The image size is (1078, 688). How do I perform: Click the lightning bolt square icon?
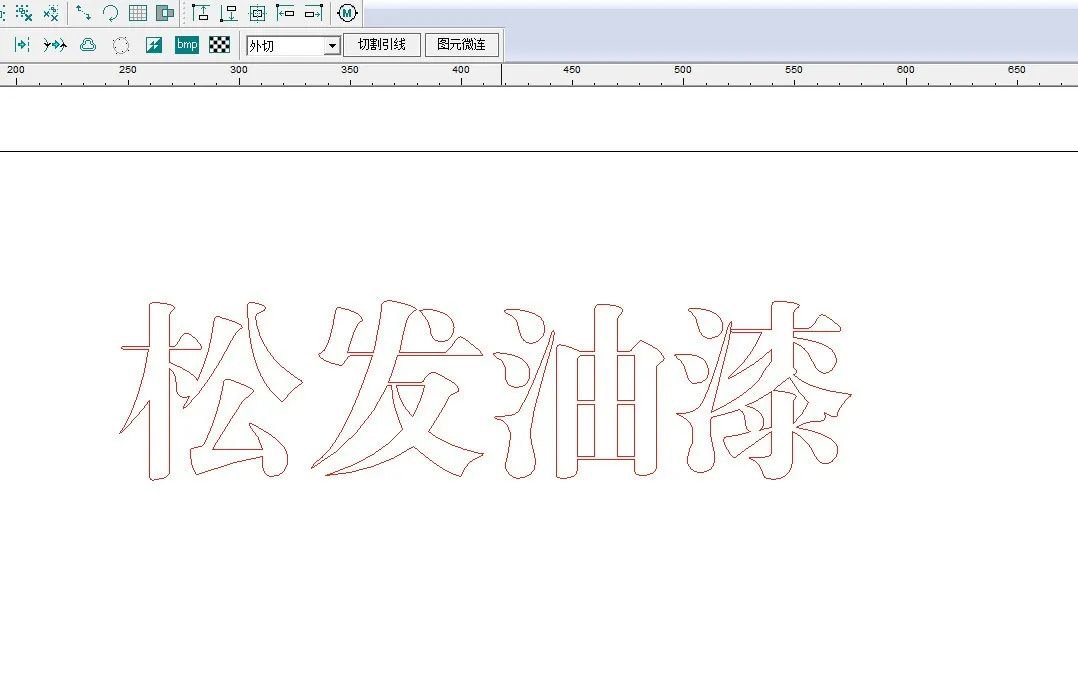click(x=154, y=45)
